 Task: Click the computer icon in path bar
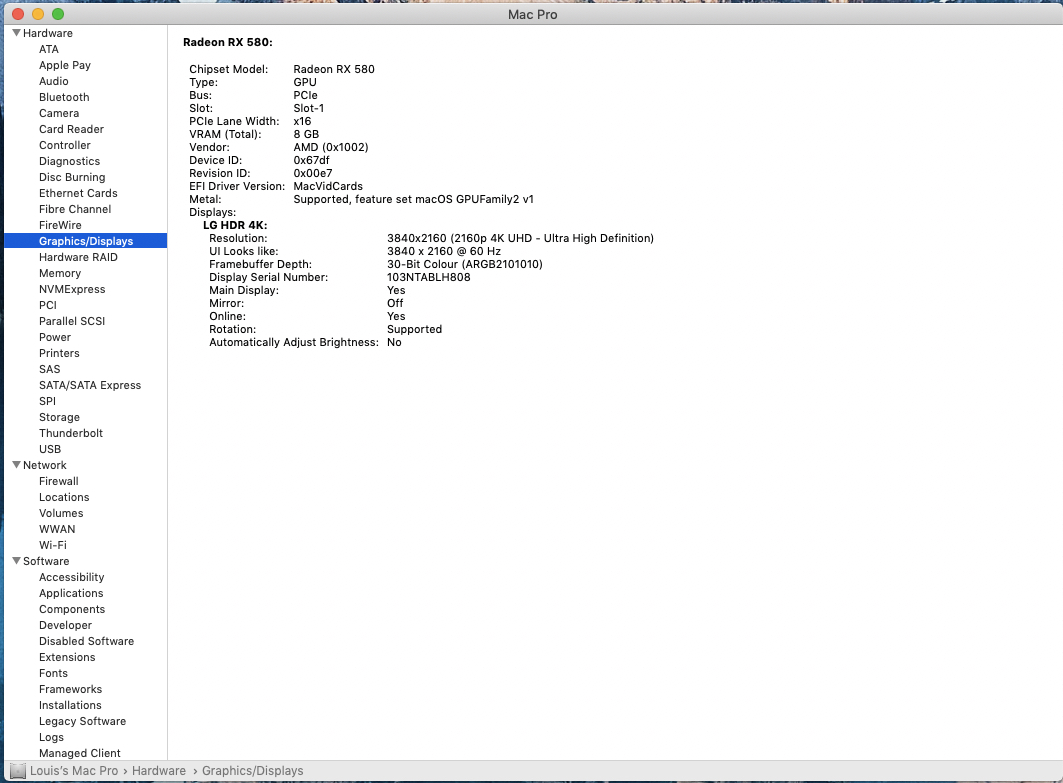click(x=18, y=771)
